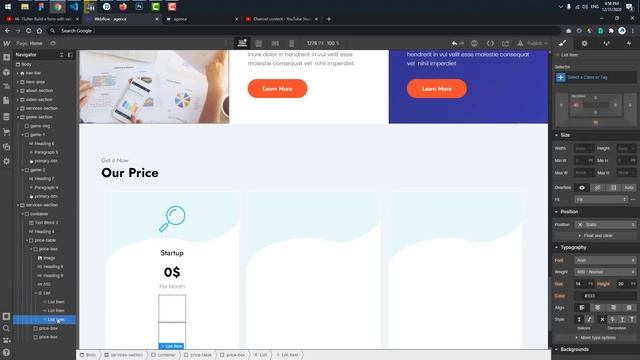Collapse all in Navigator panel header
Screen dimensions: 640x360
62,55
